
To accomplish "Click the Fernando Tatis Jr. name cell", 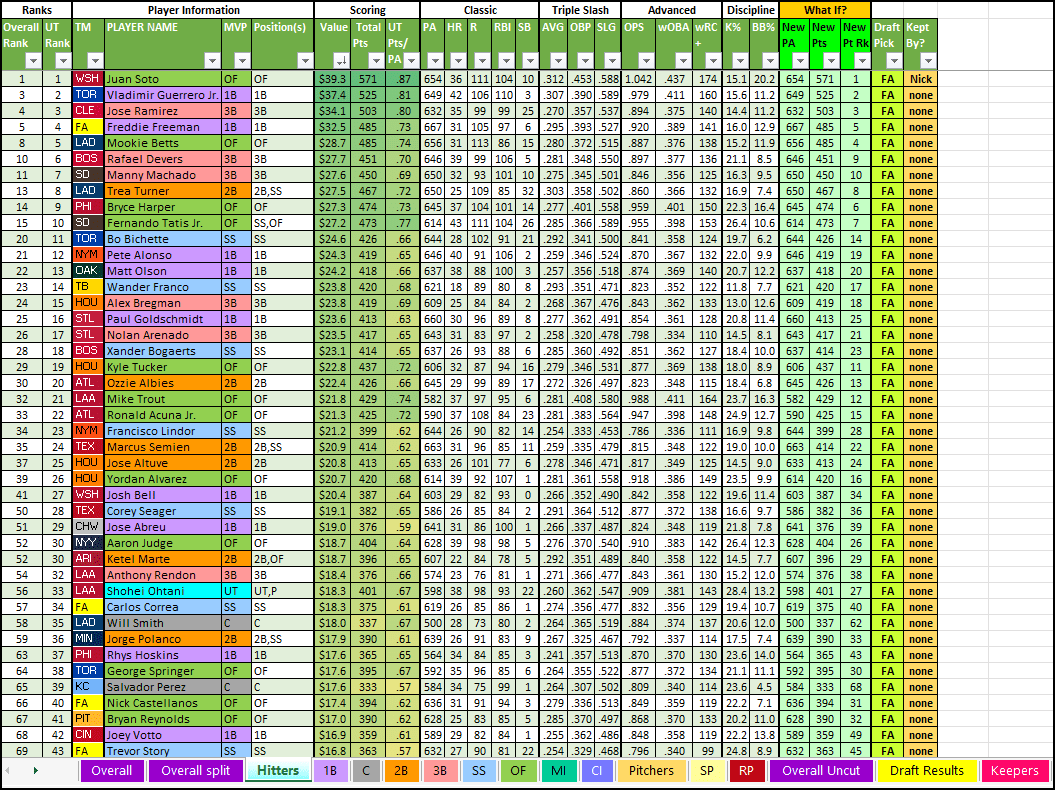I will coord(163,223).
